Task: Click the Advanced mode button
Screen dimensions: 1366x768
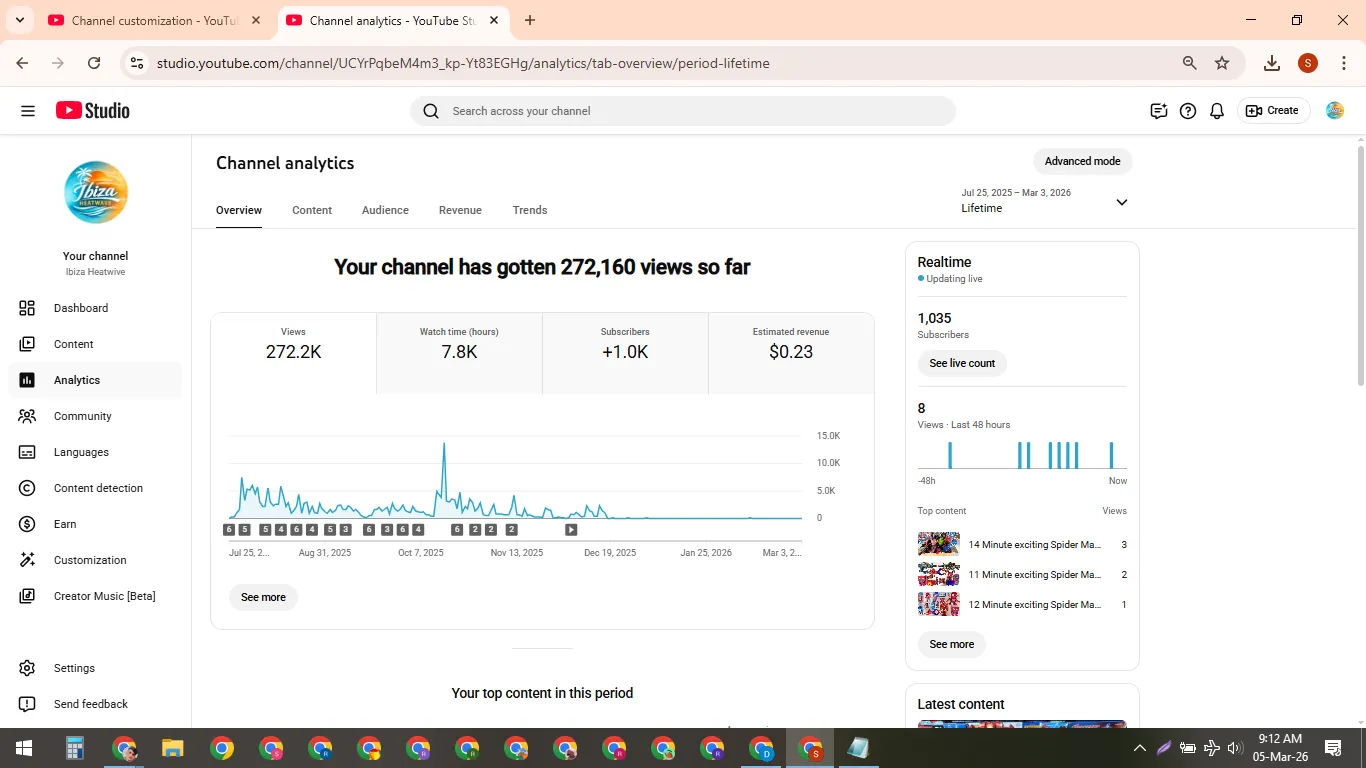Action: (x=1082, y=161)
